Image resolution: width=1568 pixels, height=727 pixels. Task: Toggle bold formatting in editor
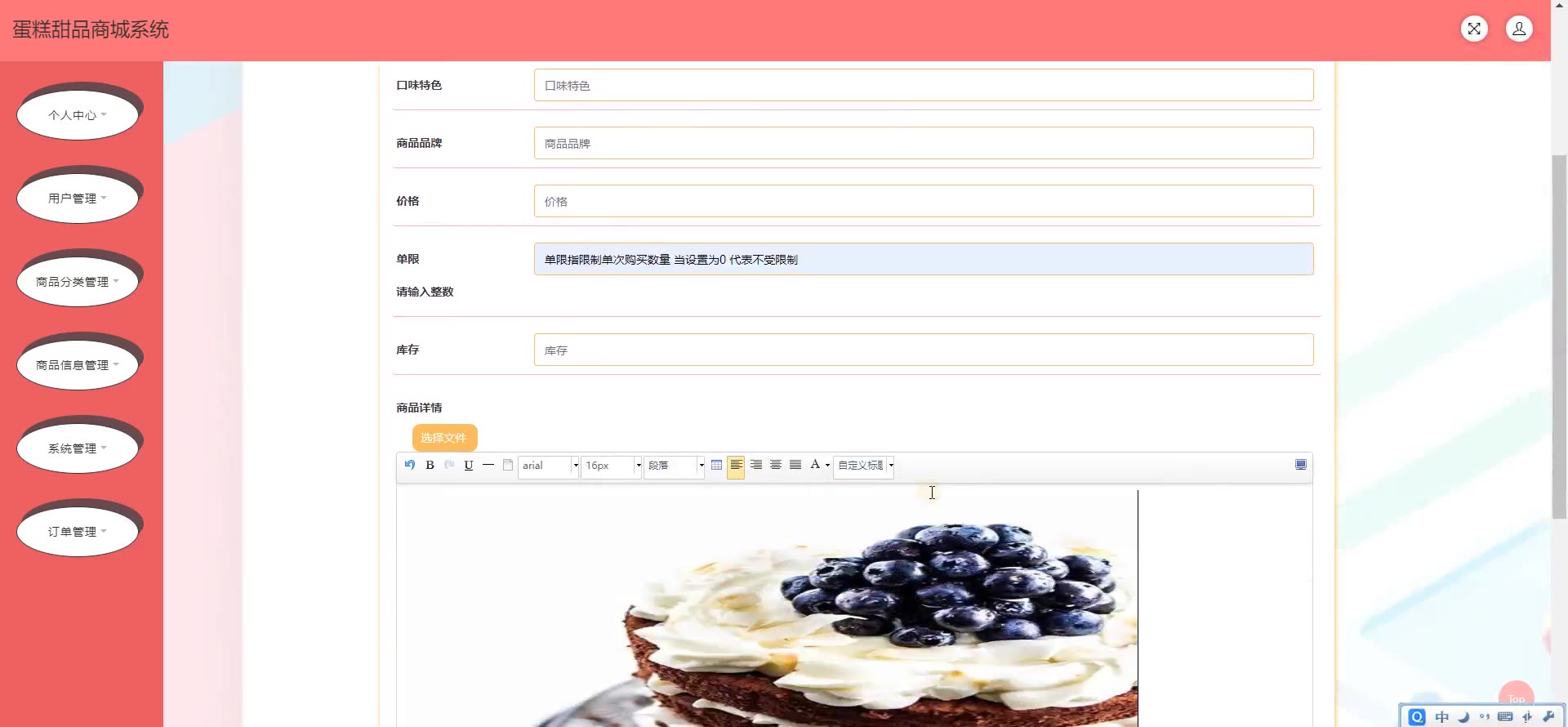coord(430,465)
